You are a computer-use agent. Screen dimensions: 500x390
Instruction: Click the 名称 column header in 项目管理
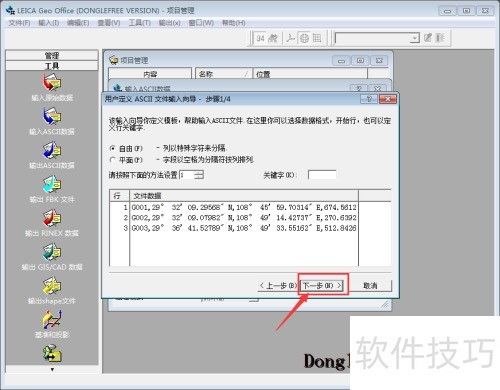tap(223, 74)
